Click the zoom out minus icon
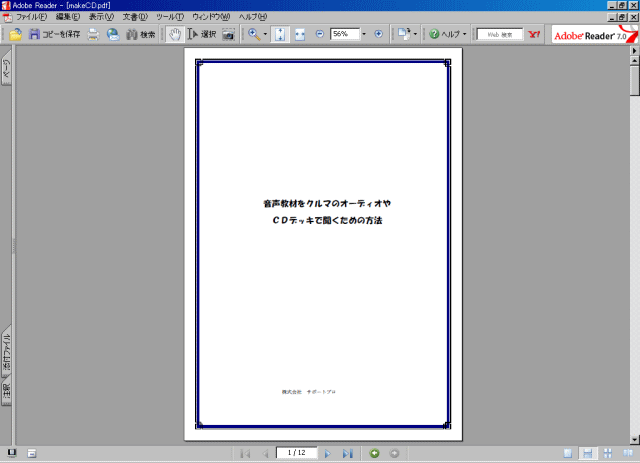This screenshot has width=640, height=463. (x=319, y=34)
